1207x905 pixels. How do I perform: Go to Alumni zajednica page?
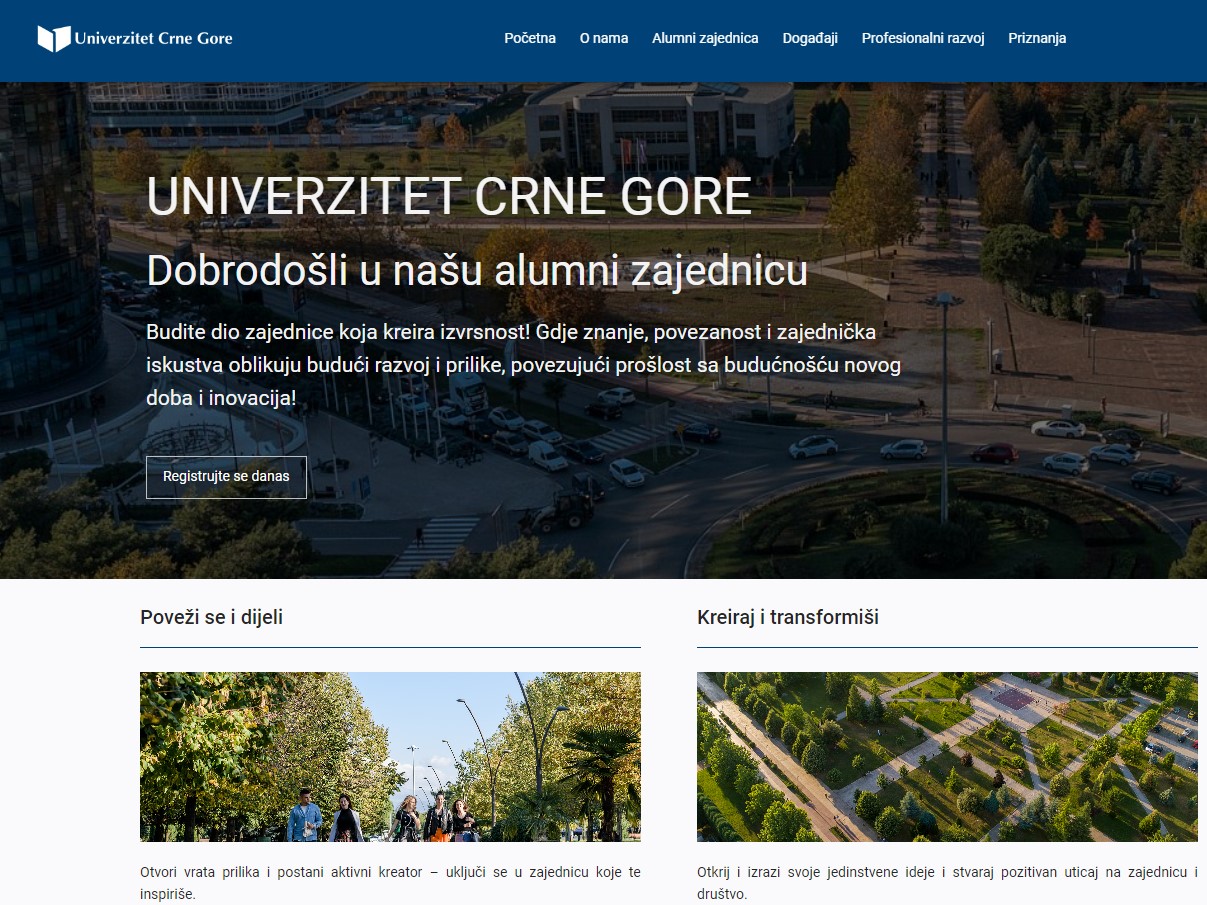click(705, 38)
